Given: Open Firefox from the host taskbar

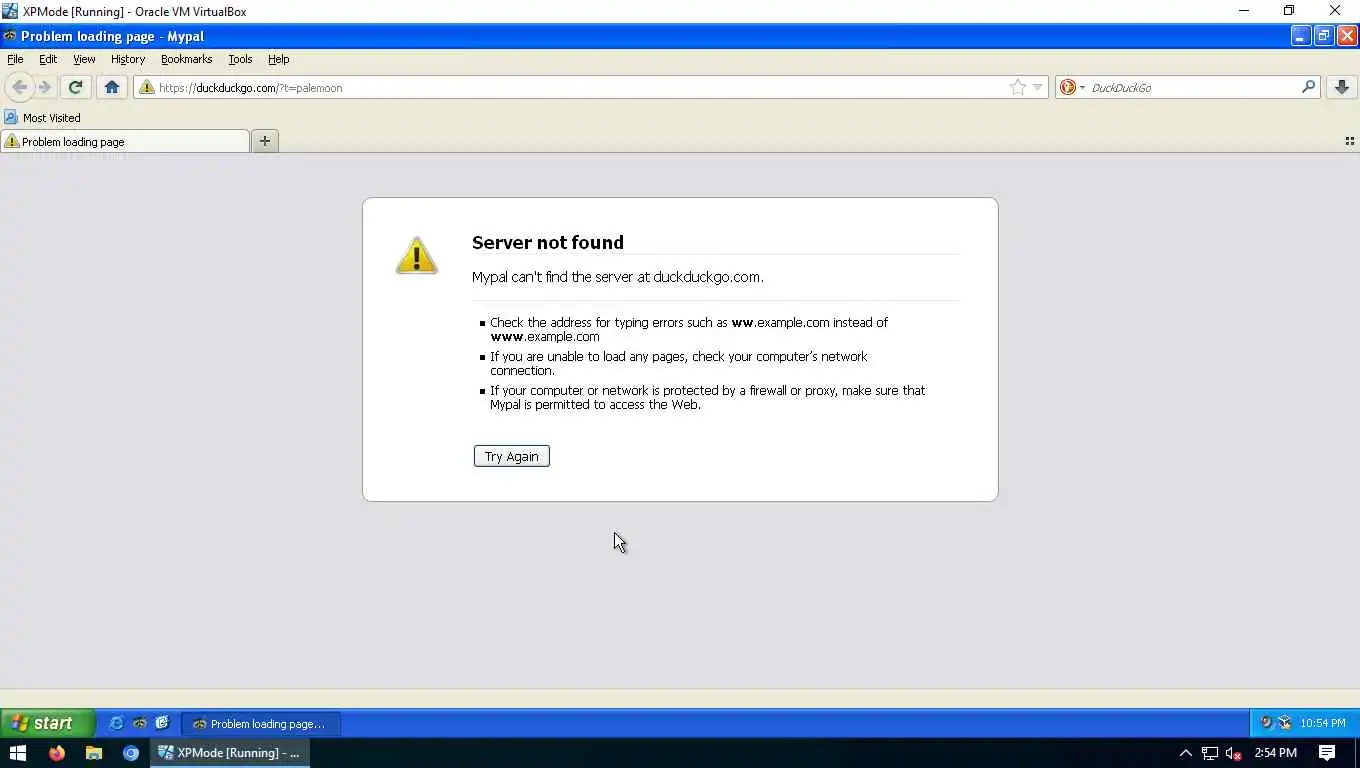Looking at the screenshot, I should pos(56,753).
